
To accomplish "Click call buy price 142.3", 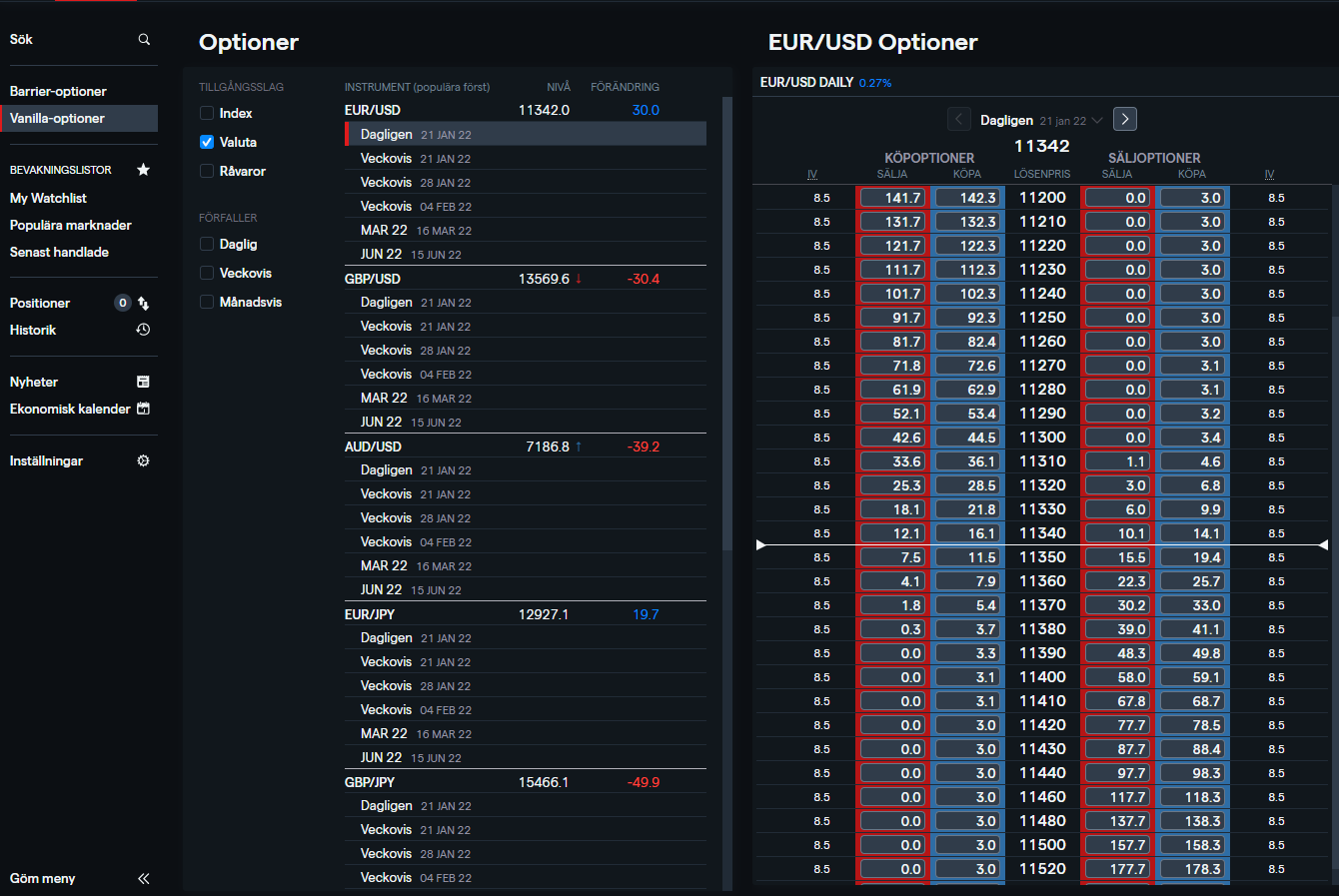I will coord(967,198).
